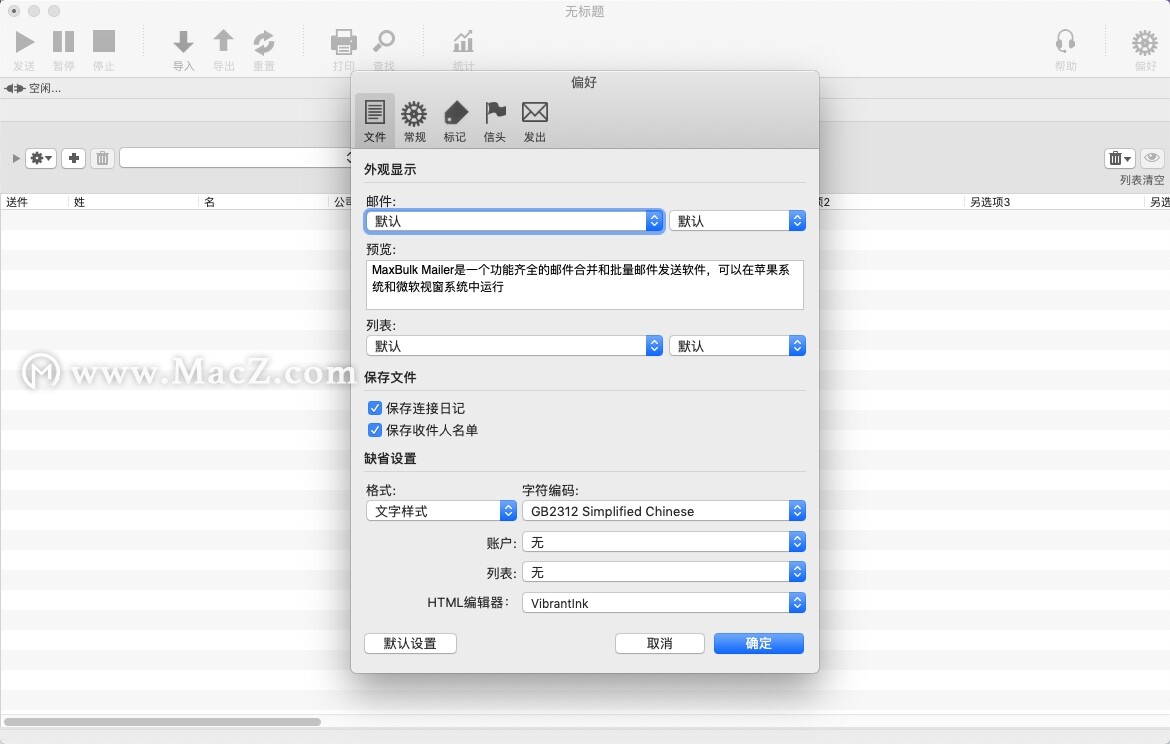Click the 确定 confirm button
Viewport: 1170px width, 744px height.
(x=758, y=643)
